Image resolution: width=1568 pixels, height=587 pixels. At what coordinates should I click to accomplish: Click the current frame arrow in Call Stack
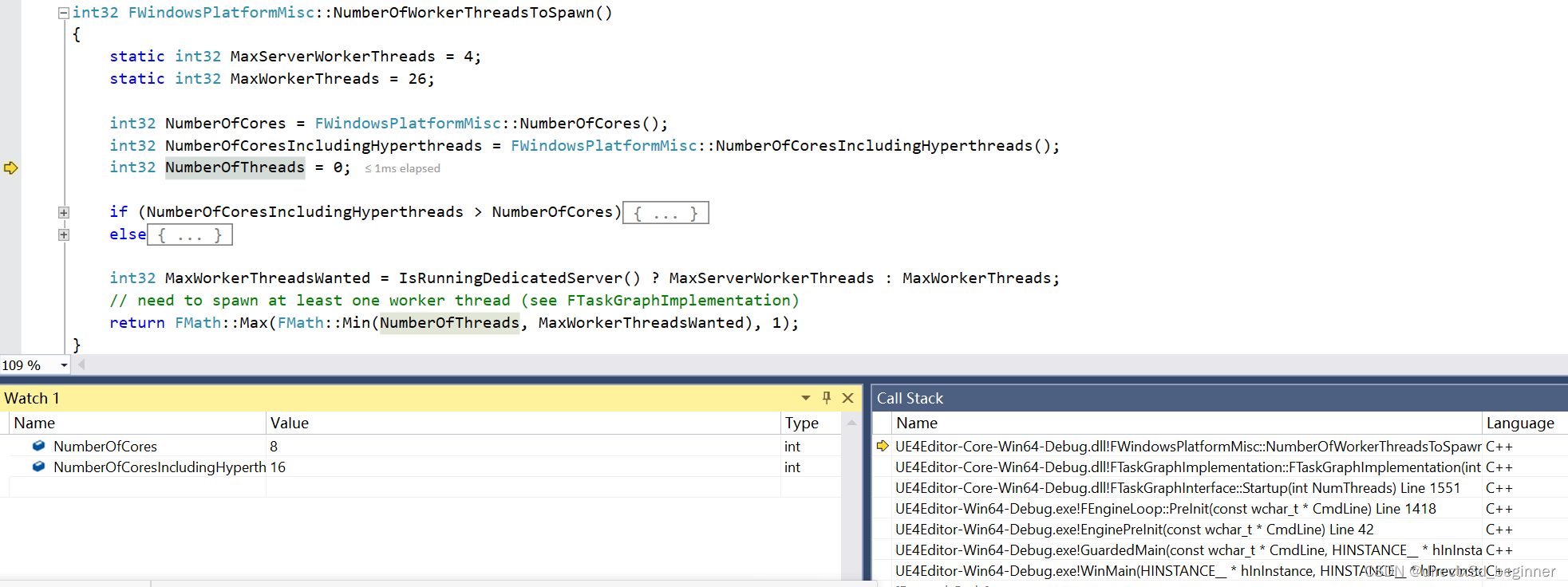click(883, 446)
